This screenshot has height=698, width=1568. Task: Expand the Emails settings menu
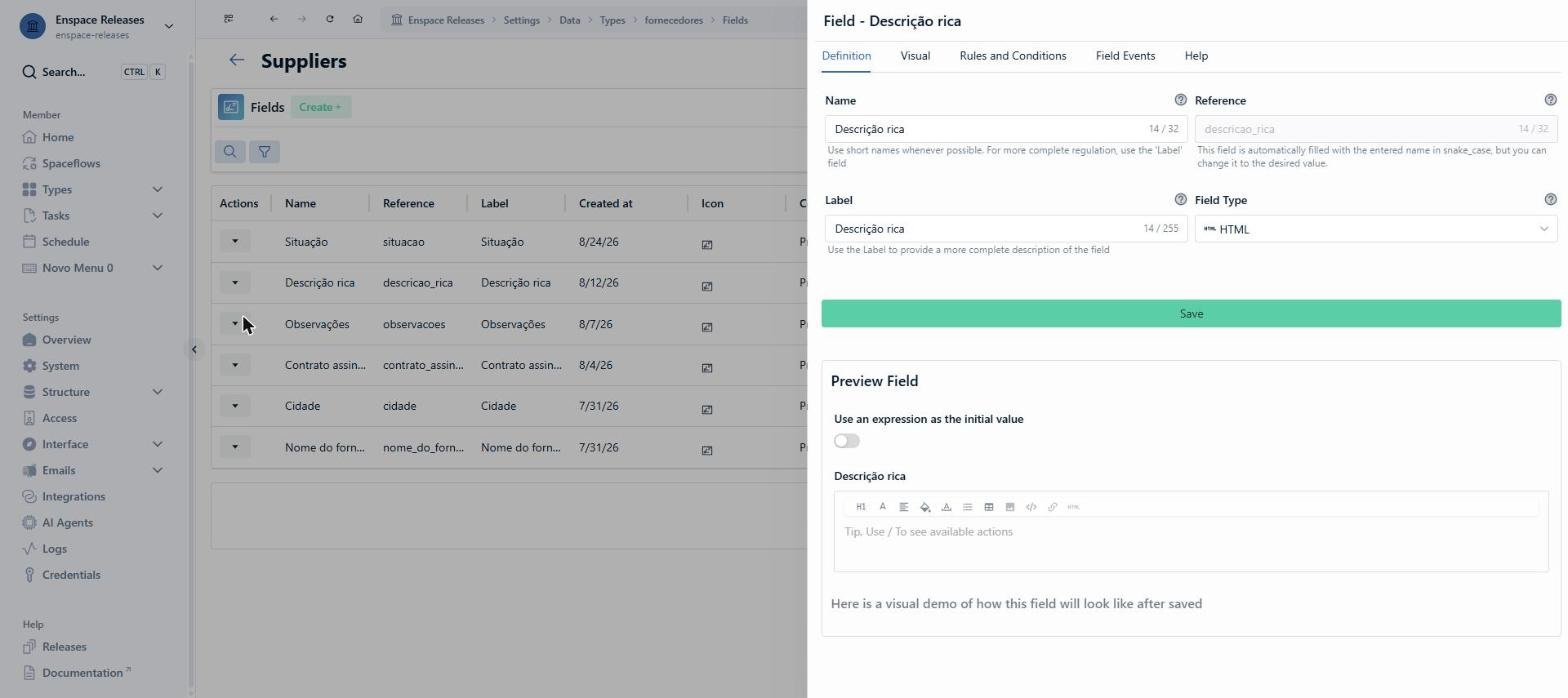tap(157, 470)
